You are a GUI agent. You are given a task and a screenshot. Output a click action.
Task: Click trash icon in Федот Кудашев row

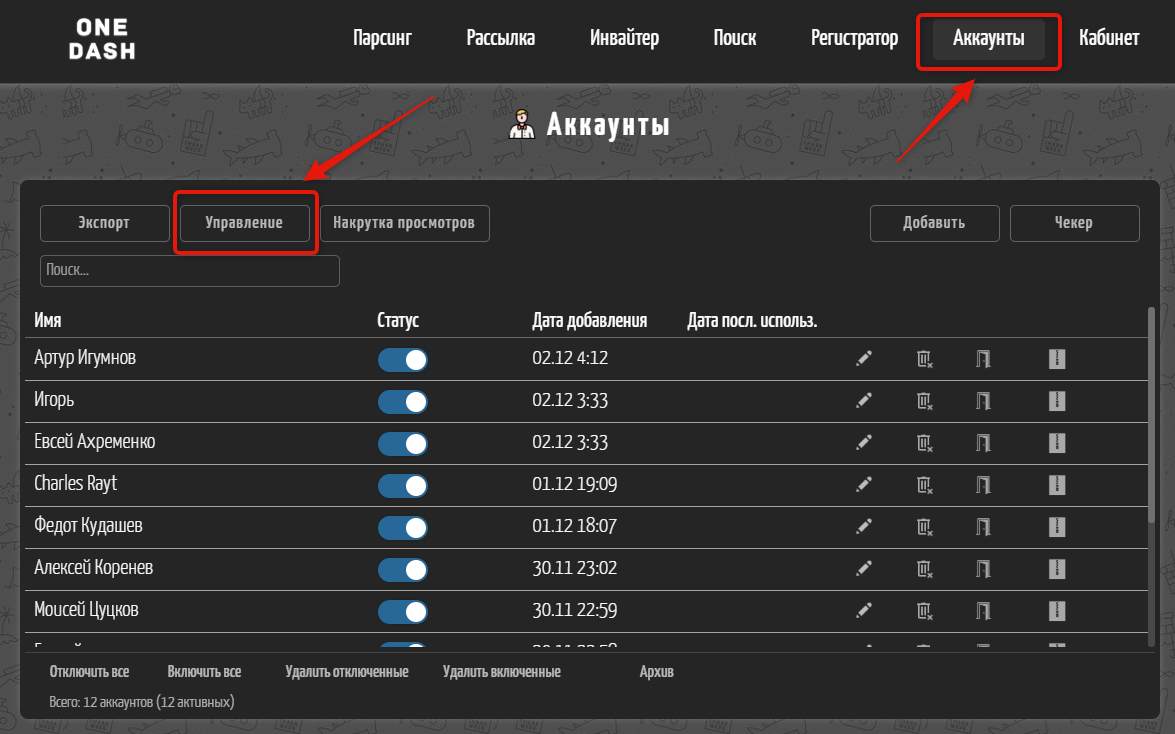point(925,527)
